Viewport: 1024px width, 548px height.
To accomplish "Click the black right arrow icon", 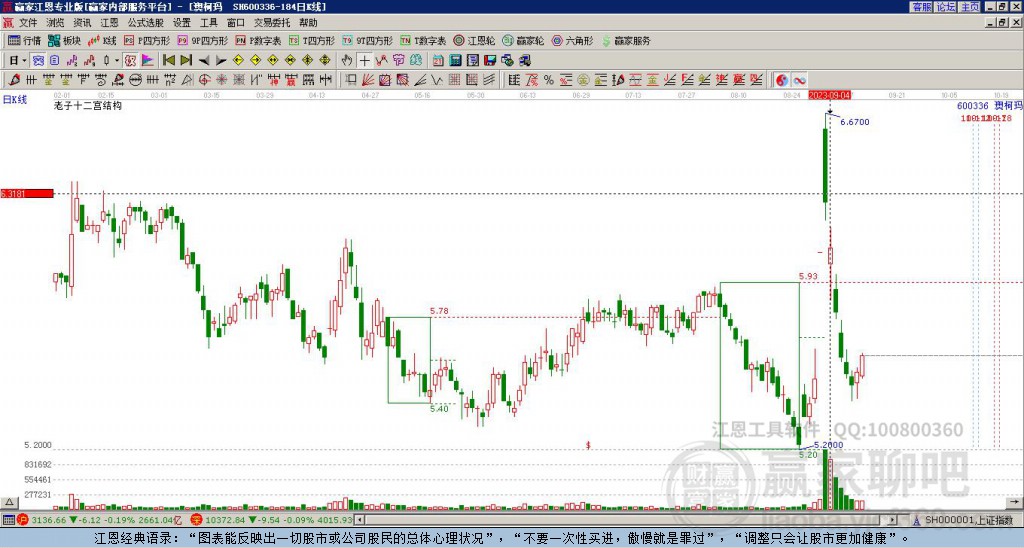I will (x=221, y=60).
